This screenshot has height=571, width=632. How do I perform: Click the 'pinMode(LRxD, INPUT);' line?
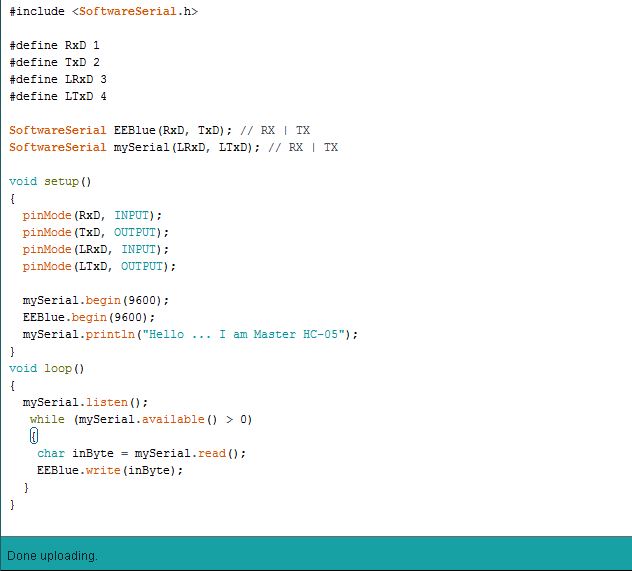click(x=96, y=249)
